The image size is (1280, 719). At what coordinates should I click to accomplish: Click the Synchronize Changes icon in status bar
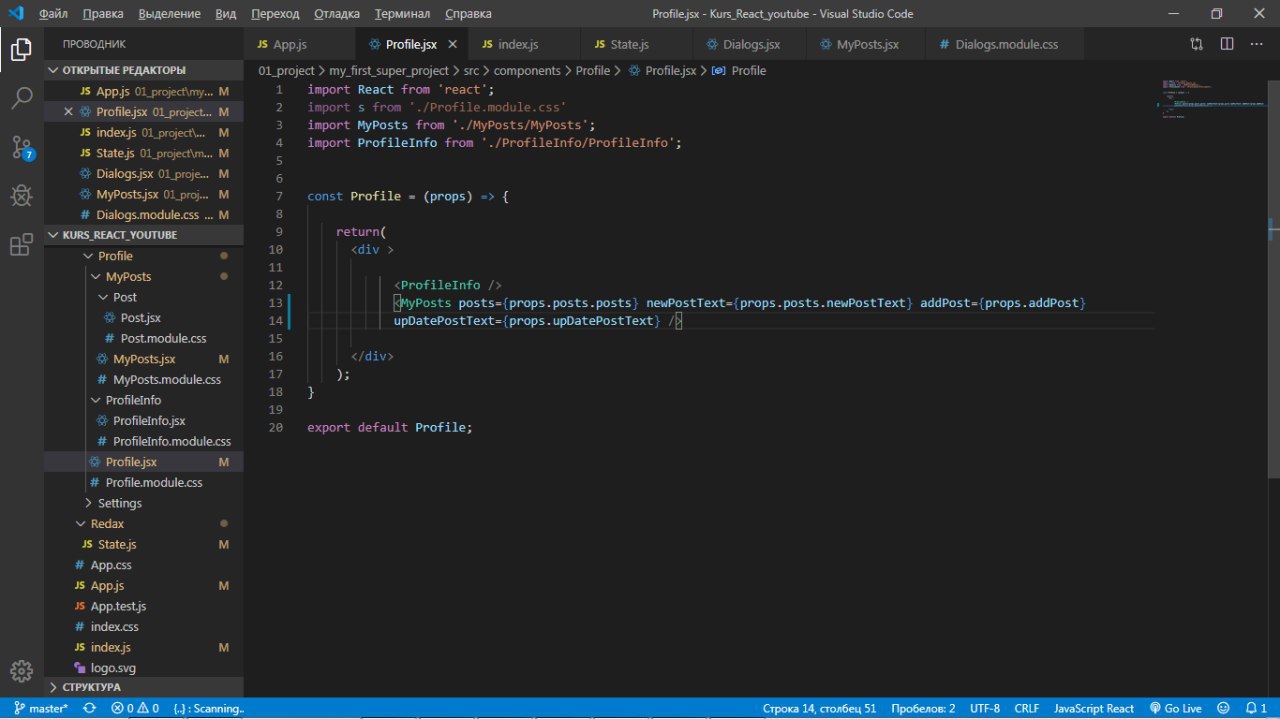tap(90, 708)
